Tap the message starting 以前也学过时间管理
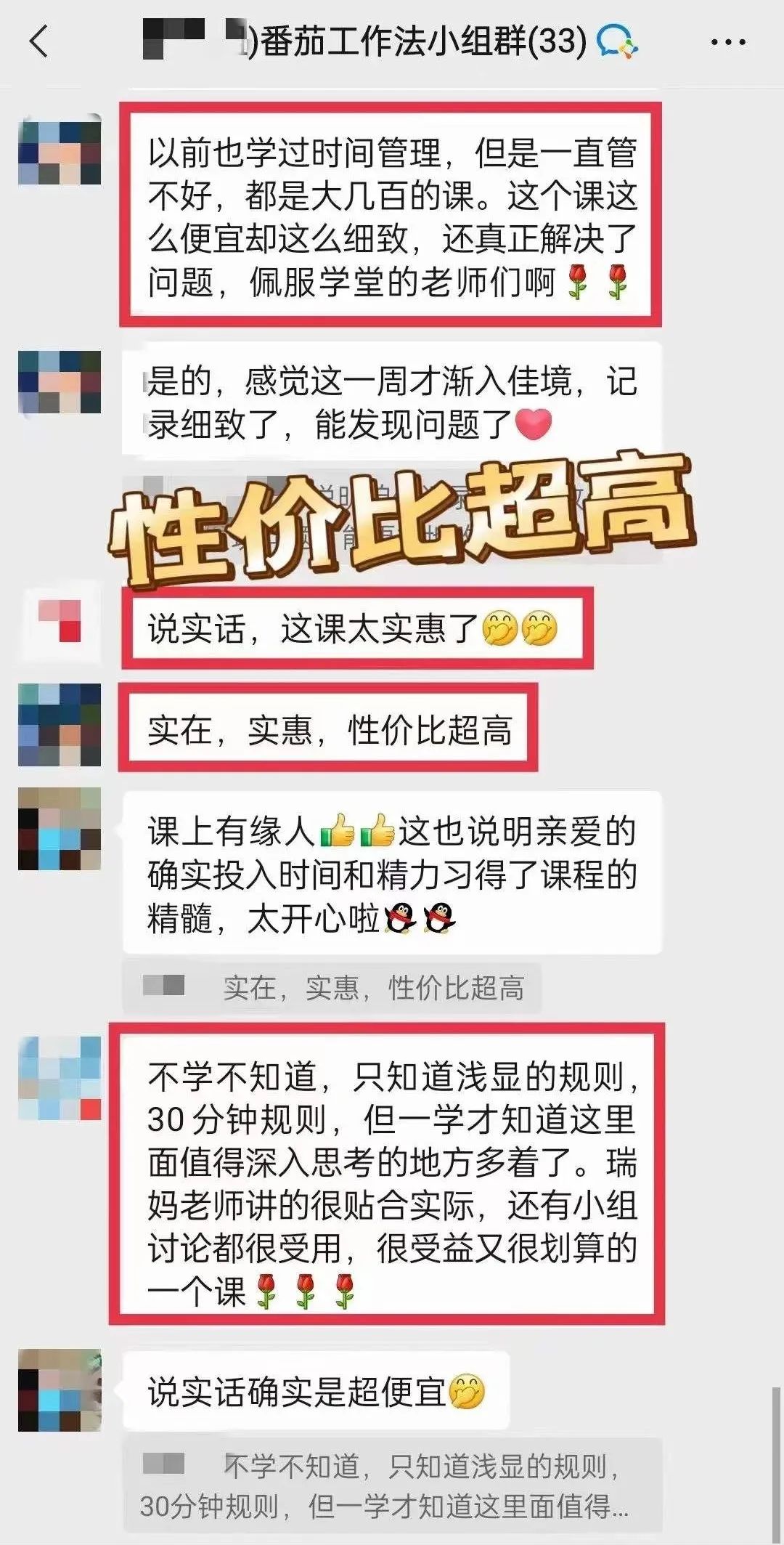 tap(391, 215)
